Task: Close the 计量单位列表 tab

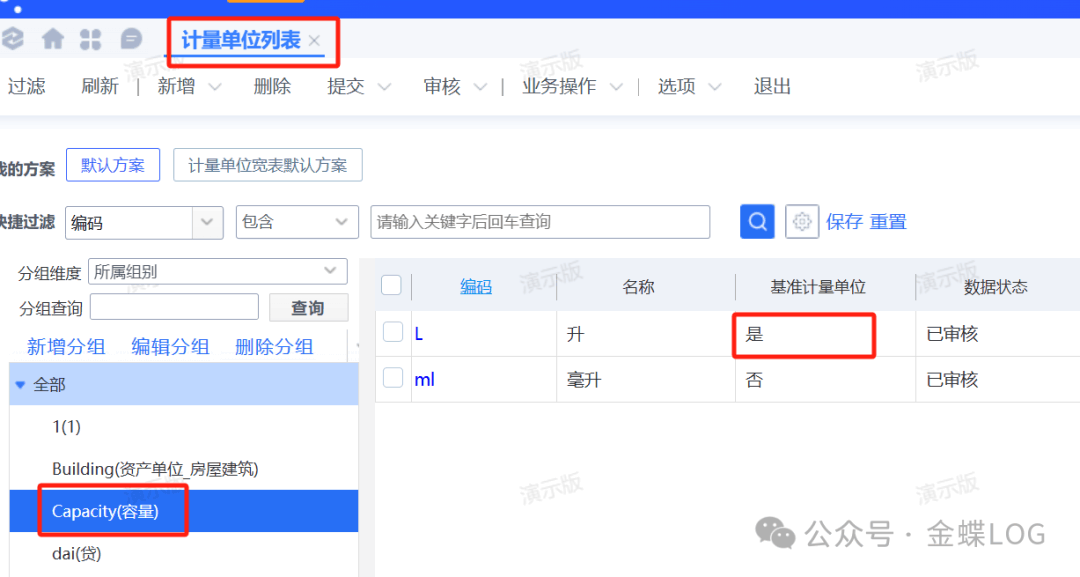Action: 314,40
